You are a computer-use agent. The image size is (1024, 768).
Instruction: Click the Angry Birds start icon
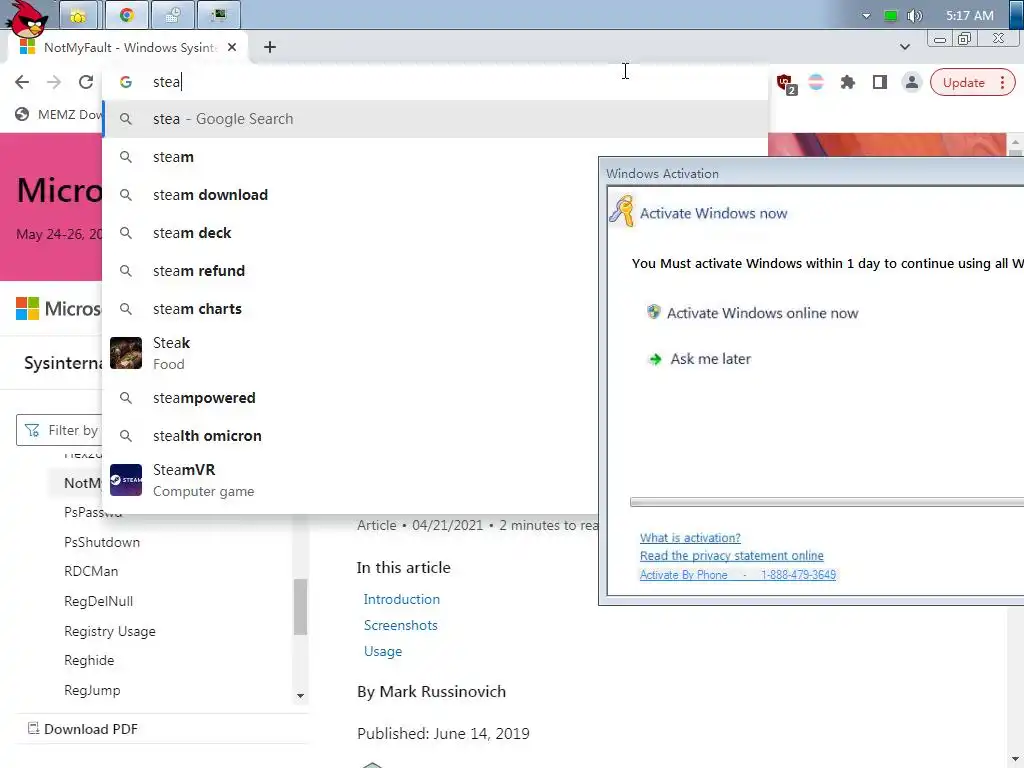tap(26, 18)
